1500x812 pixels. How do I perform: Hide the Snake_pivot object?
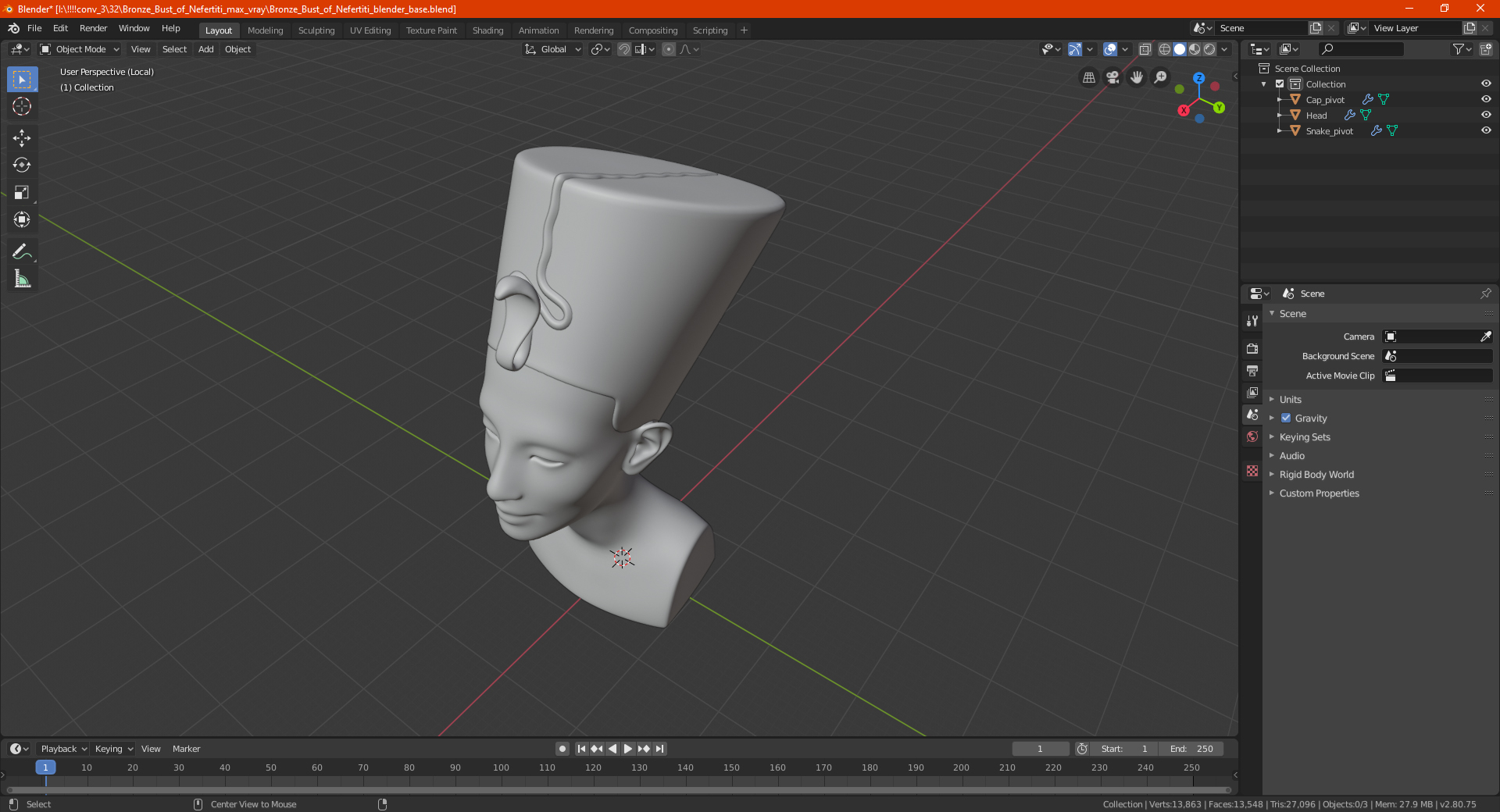1486,130
